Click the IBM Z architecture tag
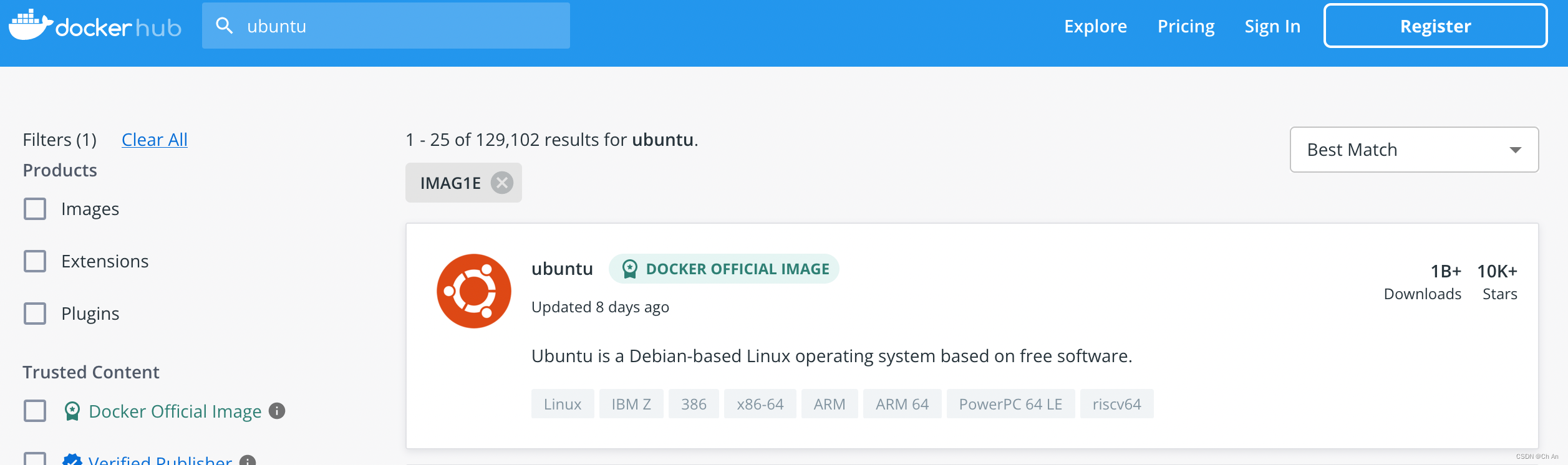Image resolution: width=1568 pixels, height=465 pixels. click(x=631, y=404)
